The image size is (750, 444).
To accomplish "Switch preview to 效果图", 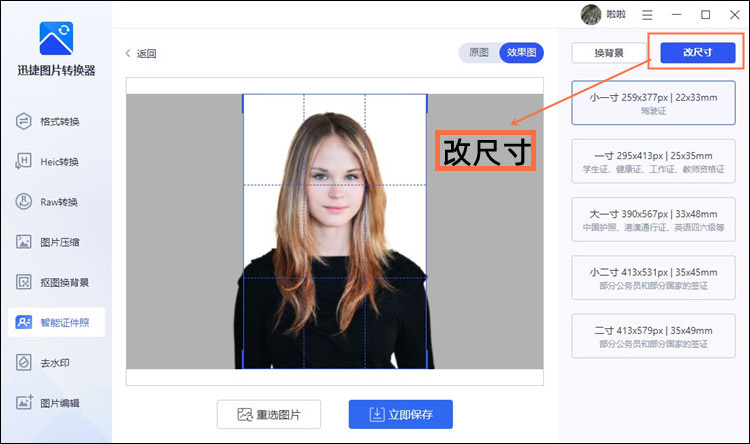I will [521, 53].
